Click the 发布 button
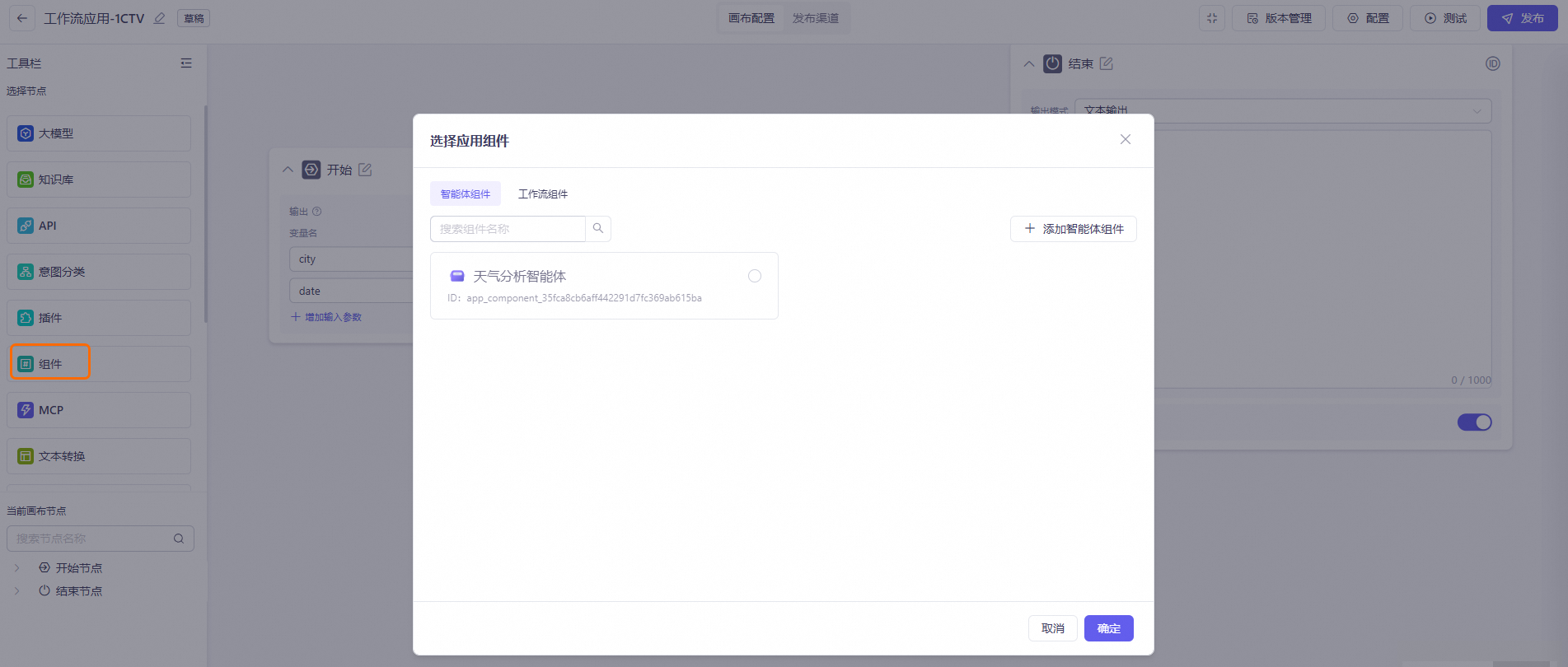1568x667 pixels. click(1523, 18)
